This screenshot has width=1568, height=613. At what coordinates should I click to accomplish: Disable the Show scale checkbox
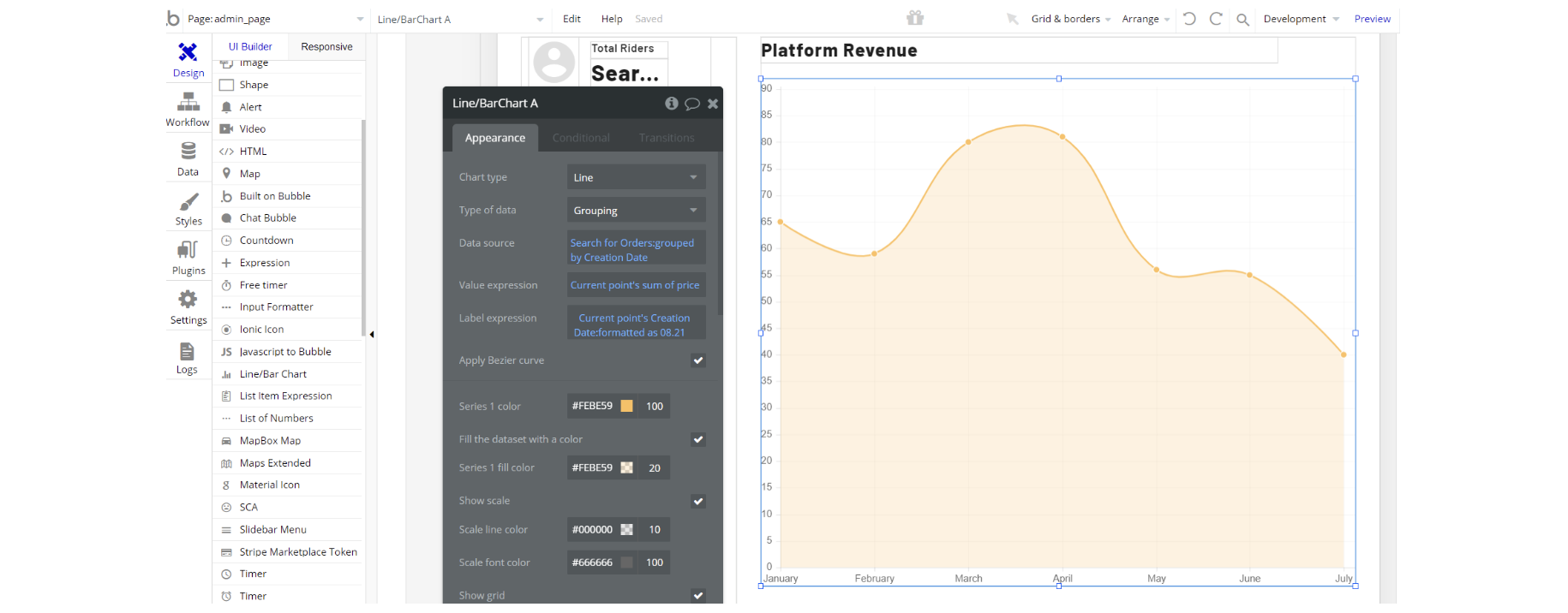pos(698,501)
